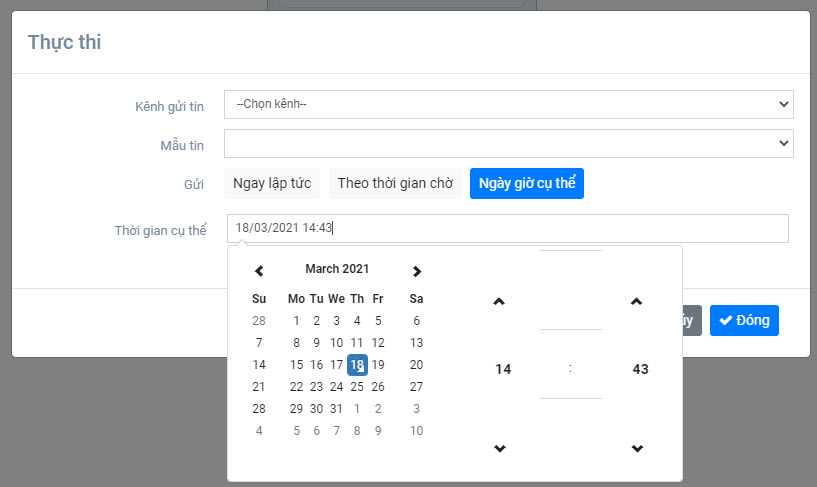Select Sunday March 7 in calendar
This screenshot has width=817, height=487.
[x=259, y=343]
